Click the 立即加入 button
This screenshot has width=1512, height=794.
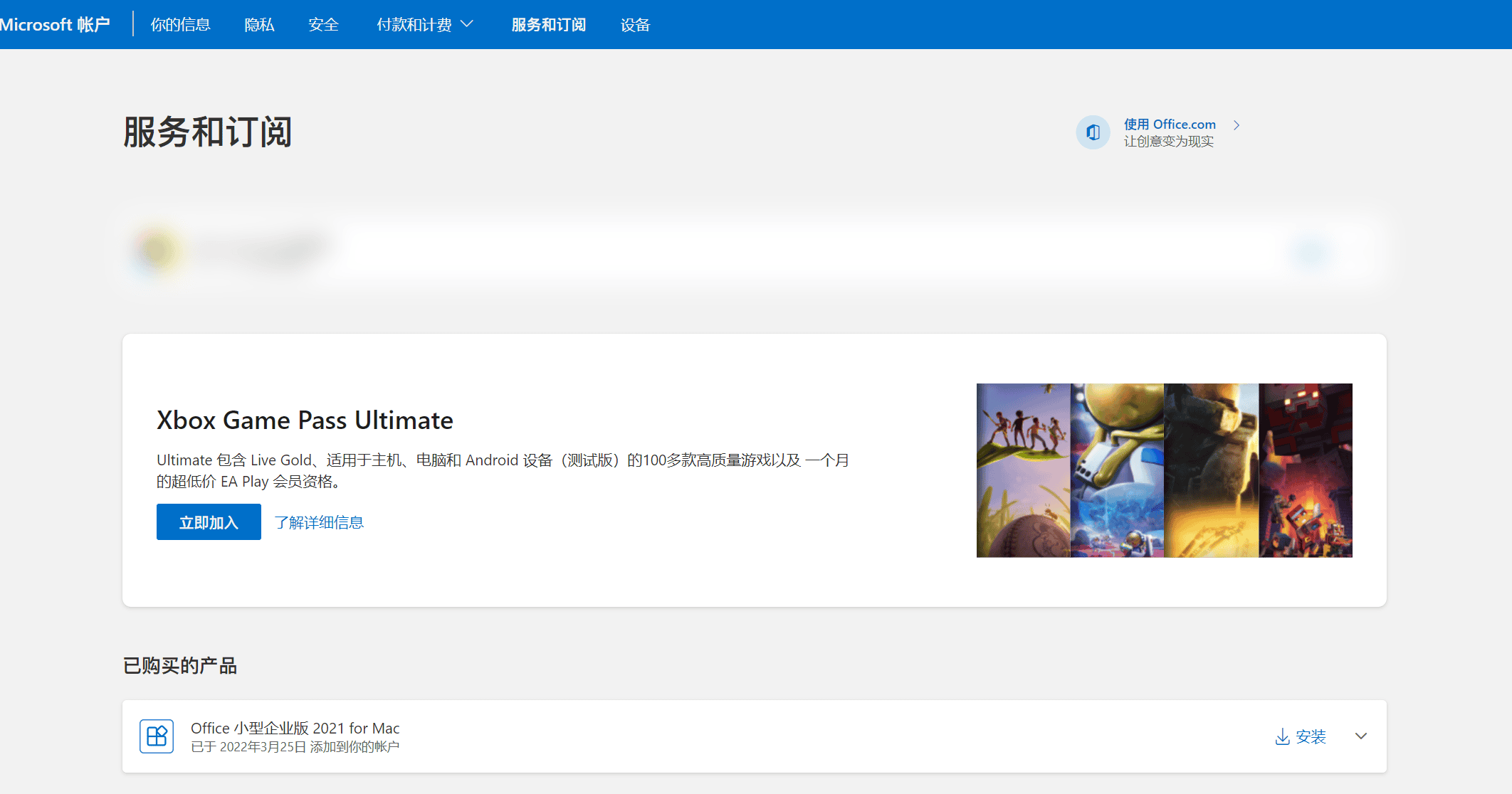click(209, 522)
